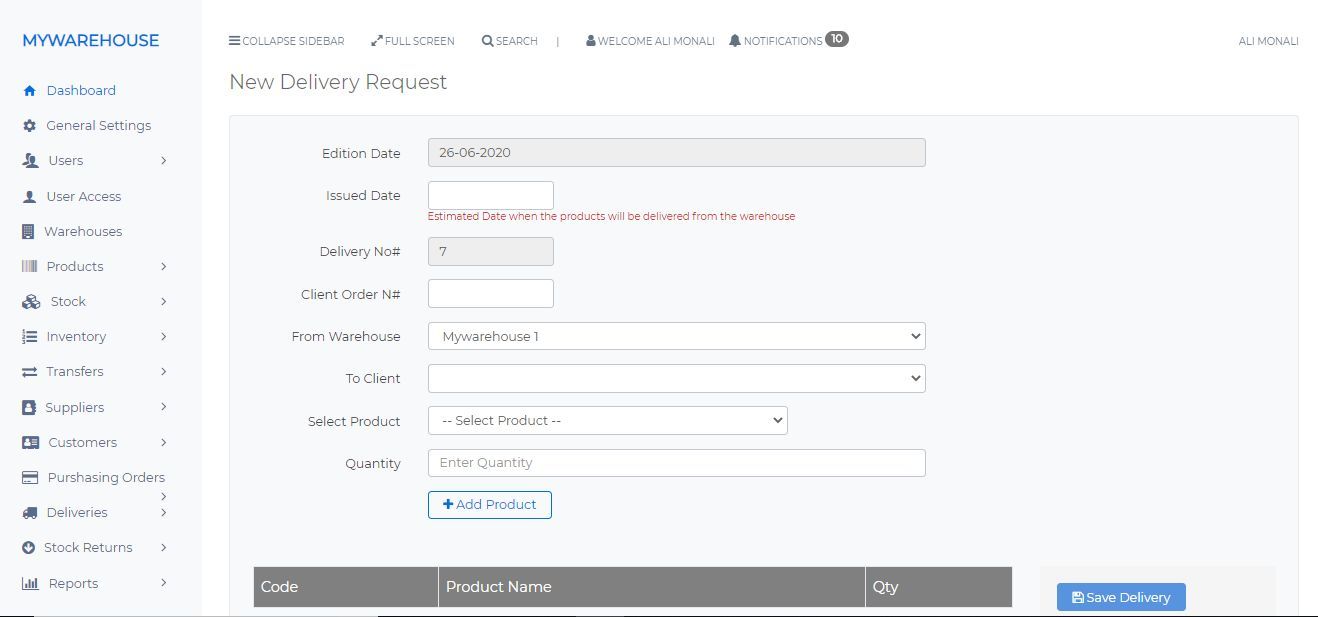Collapse the sidebar via the top bar

tap(287, 41)
